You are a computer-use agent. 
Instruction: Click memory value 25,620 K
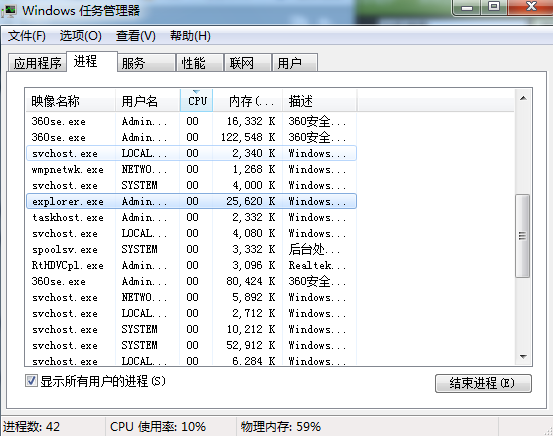[251, 201]
